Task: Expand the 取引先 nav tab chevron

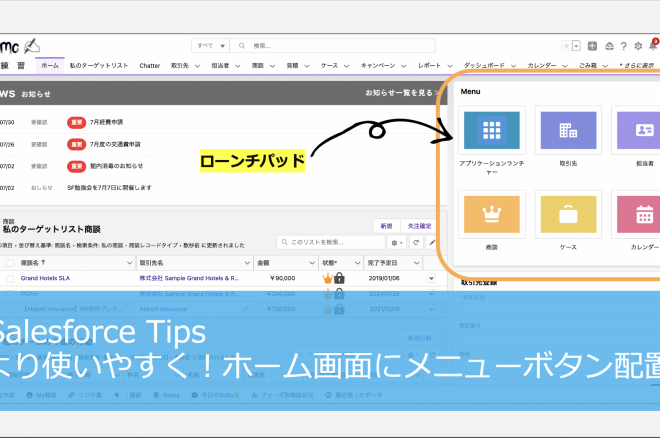Action: (197, 66)
